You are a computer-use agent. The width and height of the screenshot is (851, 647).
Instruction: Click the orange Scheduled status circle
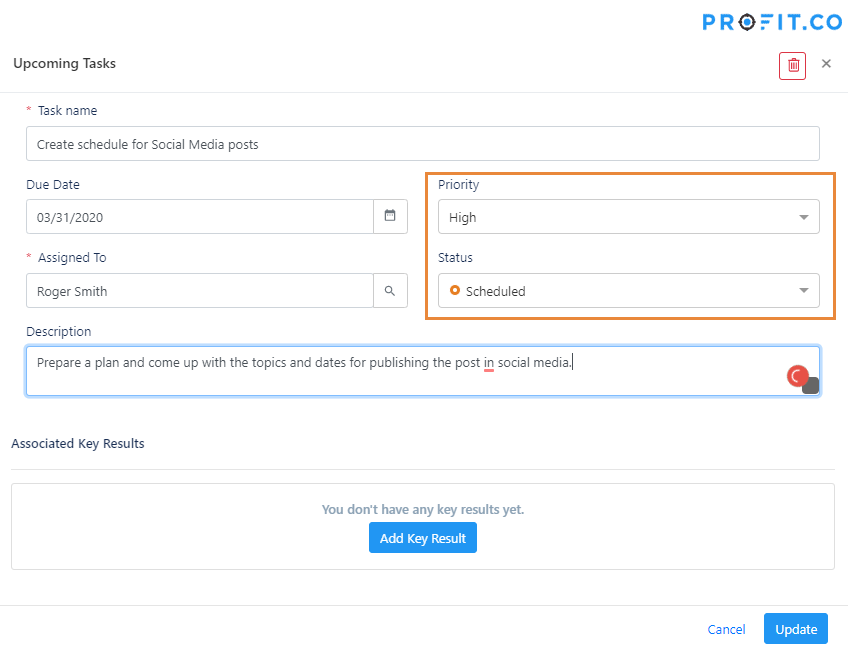(x=456, y=291)
